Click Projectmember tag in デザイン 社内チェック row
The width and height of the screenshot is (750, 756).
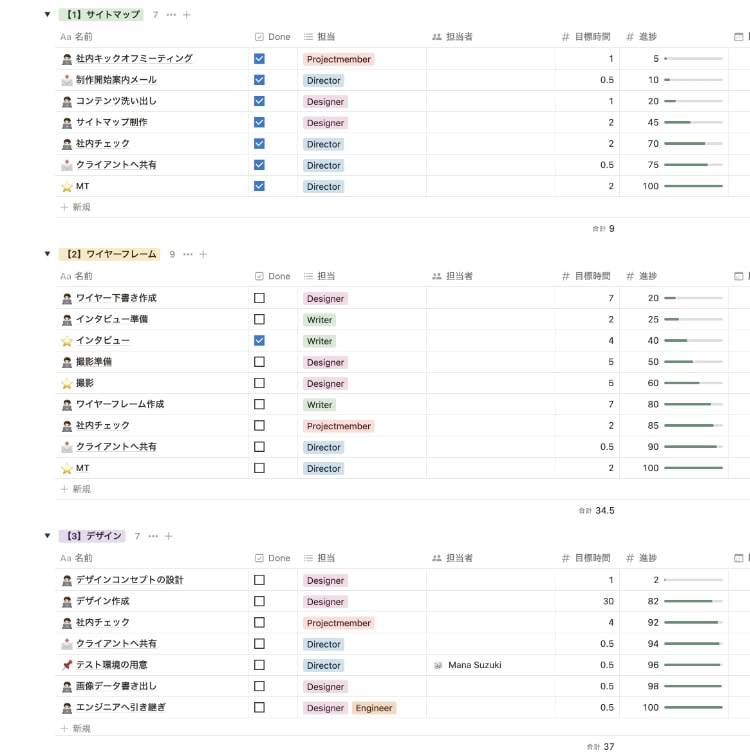click(x=339, y=623)
